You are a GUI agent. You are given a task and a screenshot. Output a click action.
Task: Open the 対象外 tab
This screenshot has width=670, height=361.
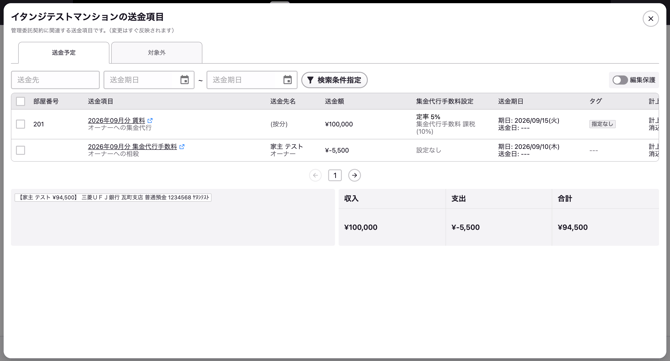coord(156,53)
